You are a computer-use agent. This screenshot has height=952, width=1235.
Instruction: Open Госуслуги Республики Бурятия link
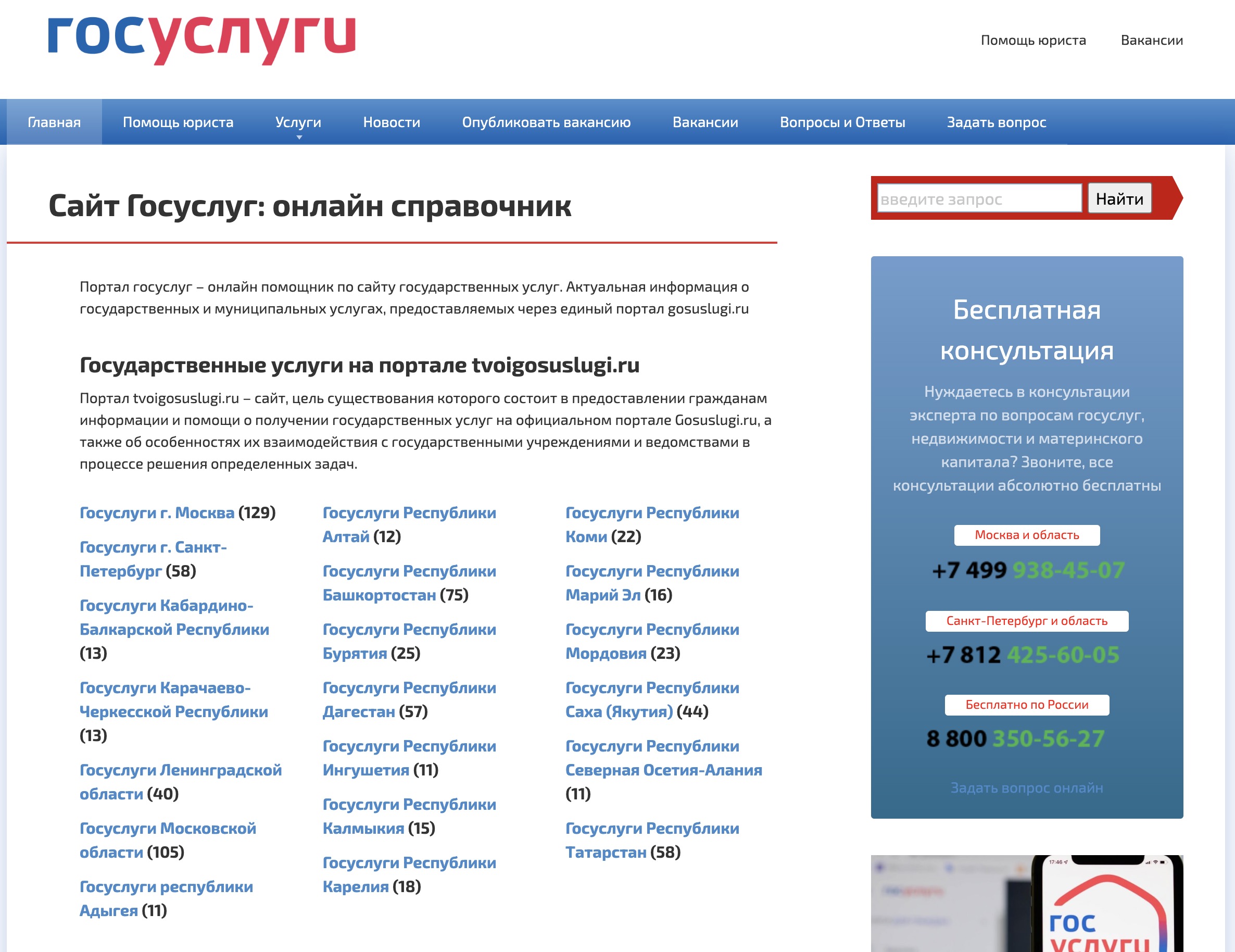point(409,641)
